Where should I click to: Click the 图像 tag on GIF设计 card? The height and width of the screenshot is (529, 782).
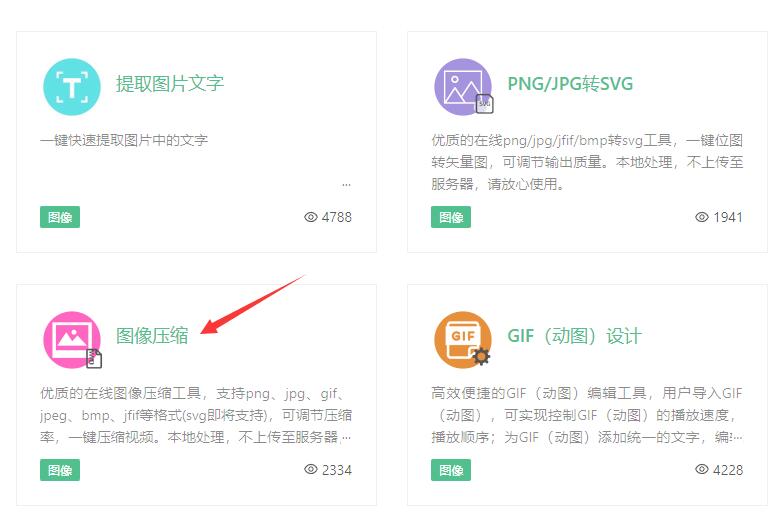(451, 470)
